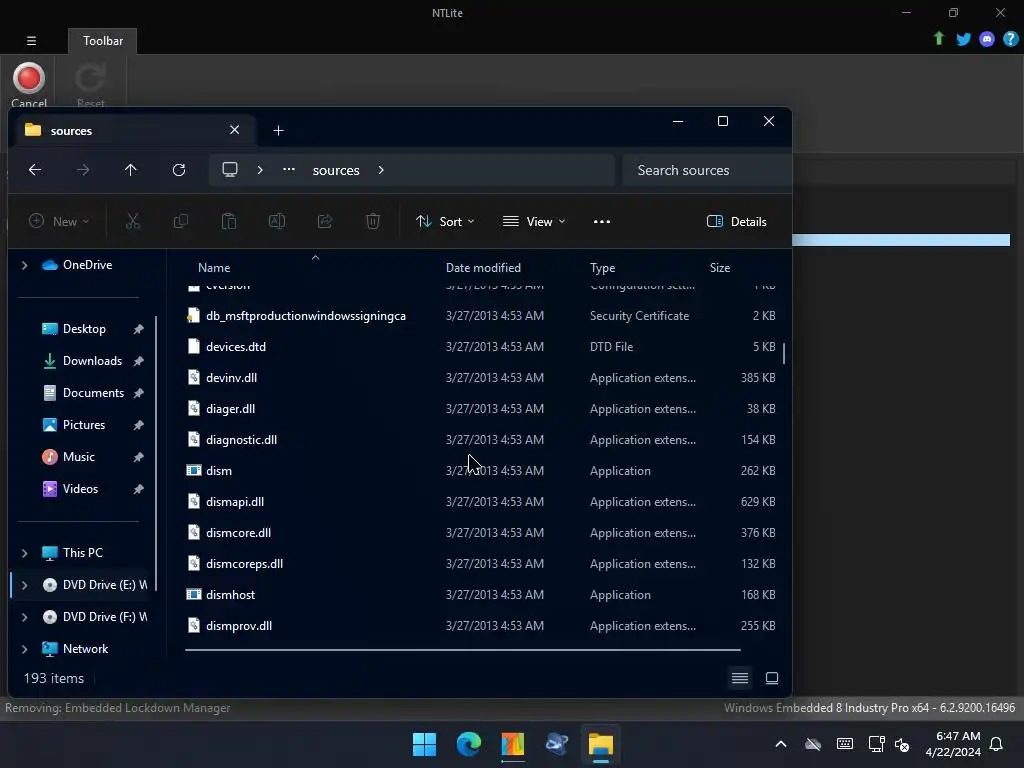Open Videos in the navigation pane
The height and width of the screenshot is (768, 1024).
80,489
